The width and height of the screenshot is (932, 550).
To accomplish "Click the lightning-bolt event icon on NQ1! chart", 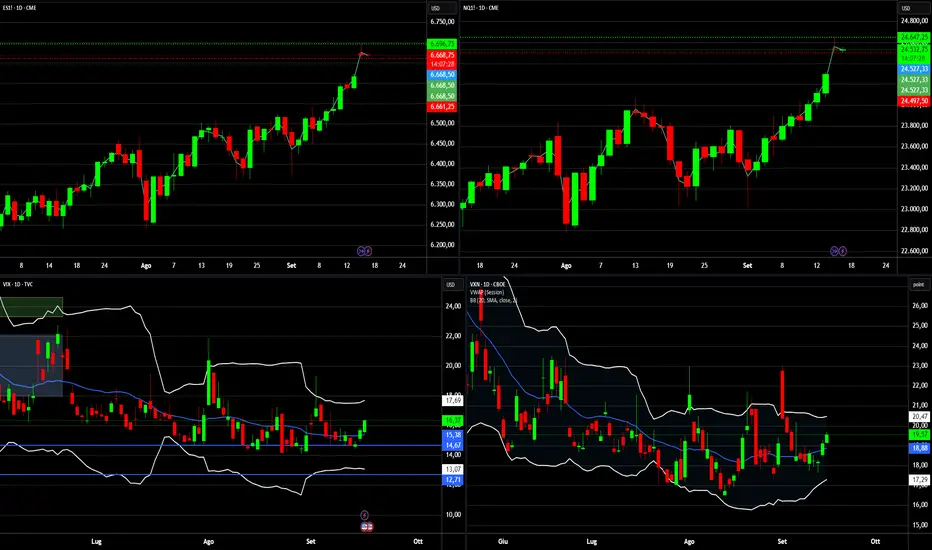I will (x=842, y=251).
